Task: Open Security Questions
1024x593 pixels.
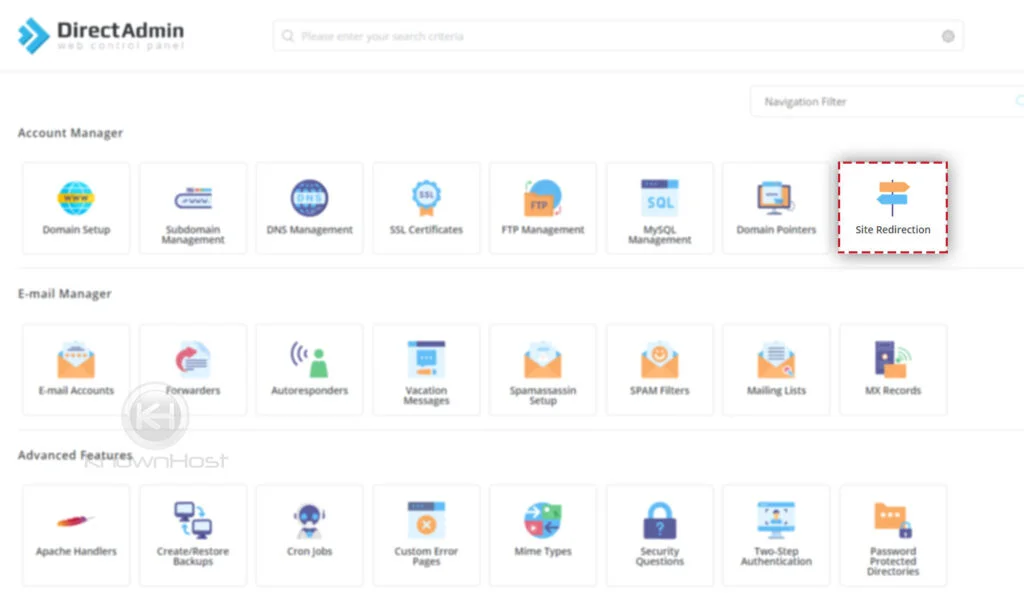Action: point(660,536)
